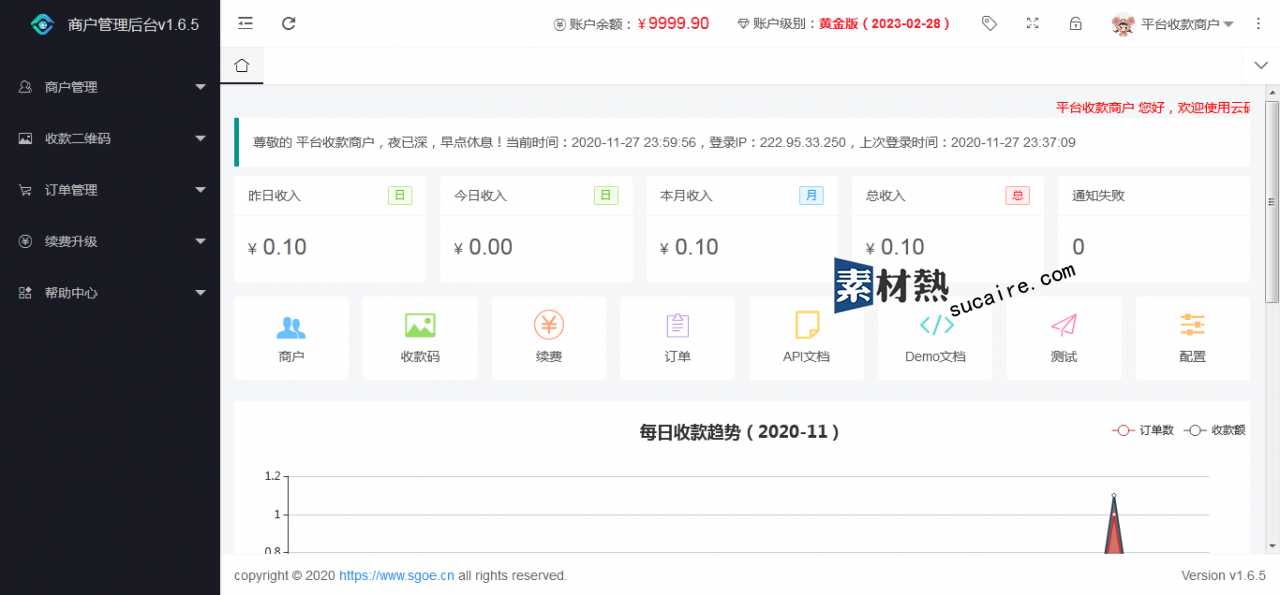Click the sidebar collapse icon in the header

(x=245, y=23)
